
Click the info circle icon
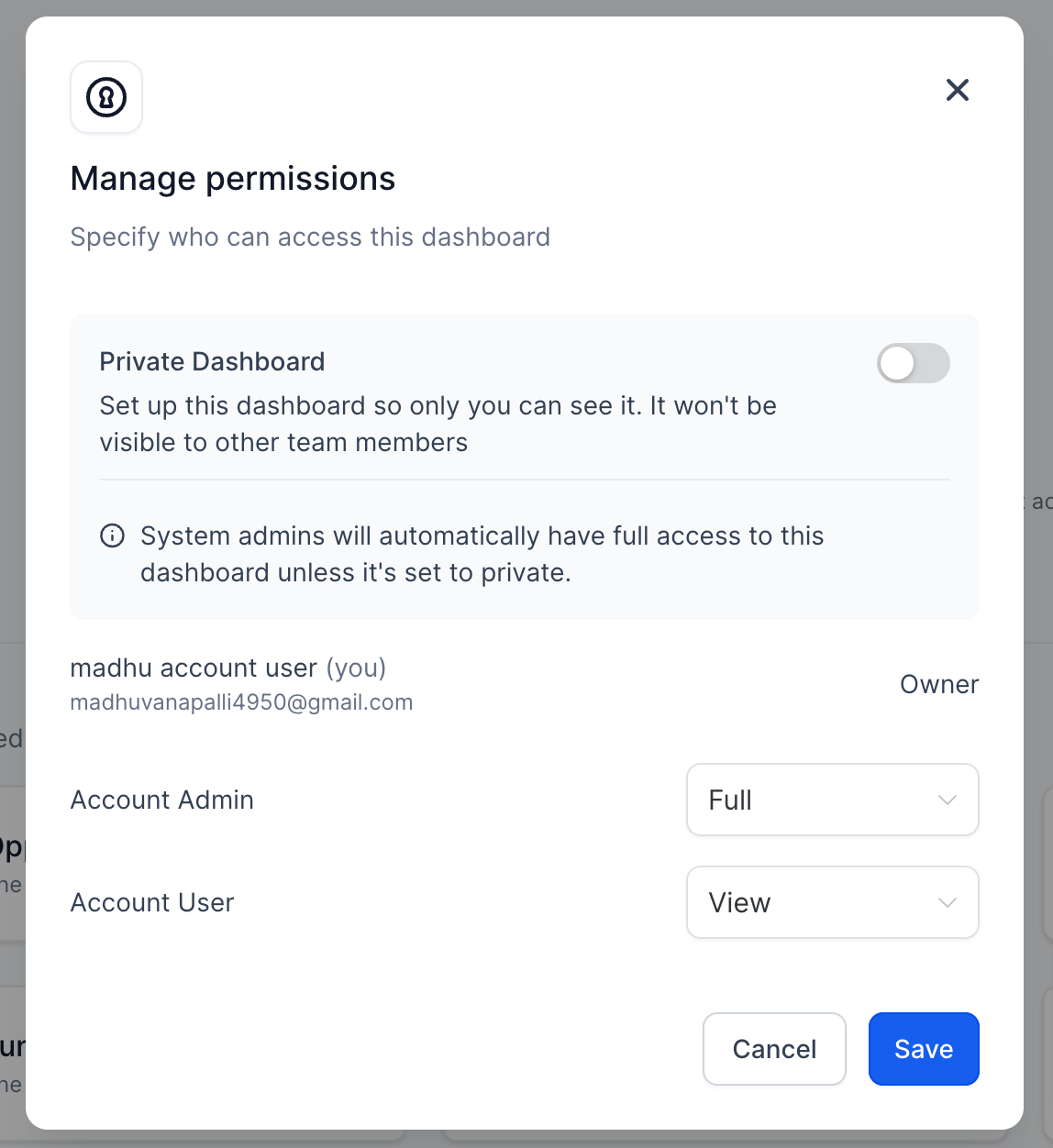pos(112,535)
